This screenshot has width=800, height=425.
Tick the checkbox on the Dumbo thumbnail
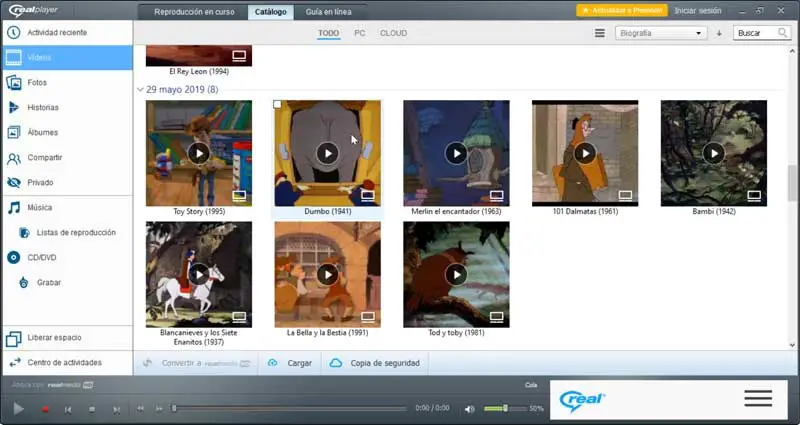[x=278, y=105]
